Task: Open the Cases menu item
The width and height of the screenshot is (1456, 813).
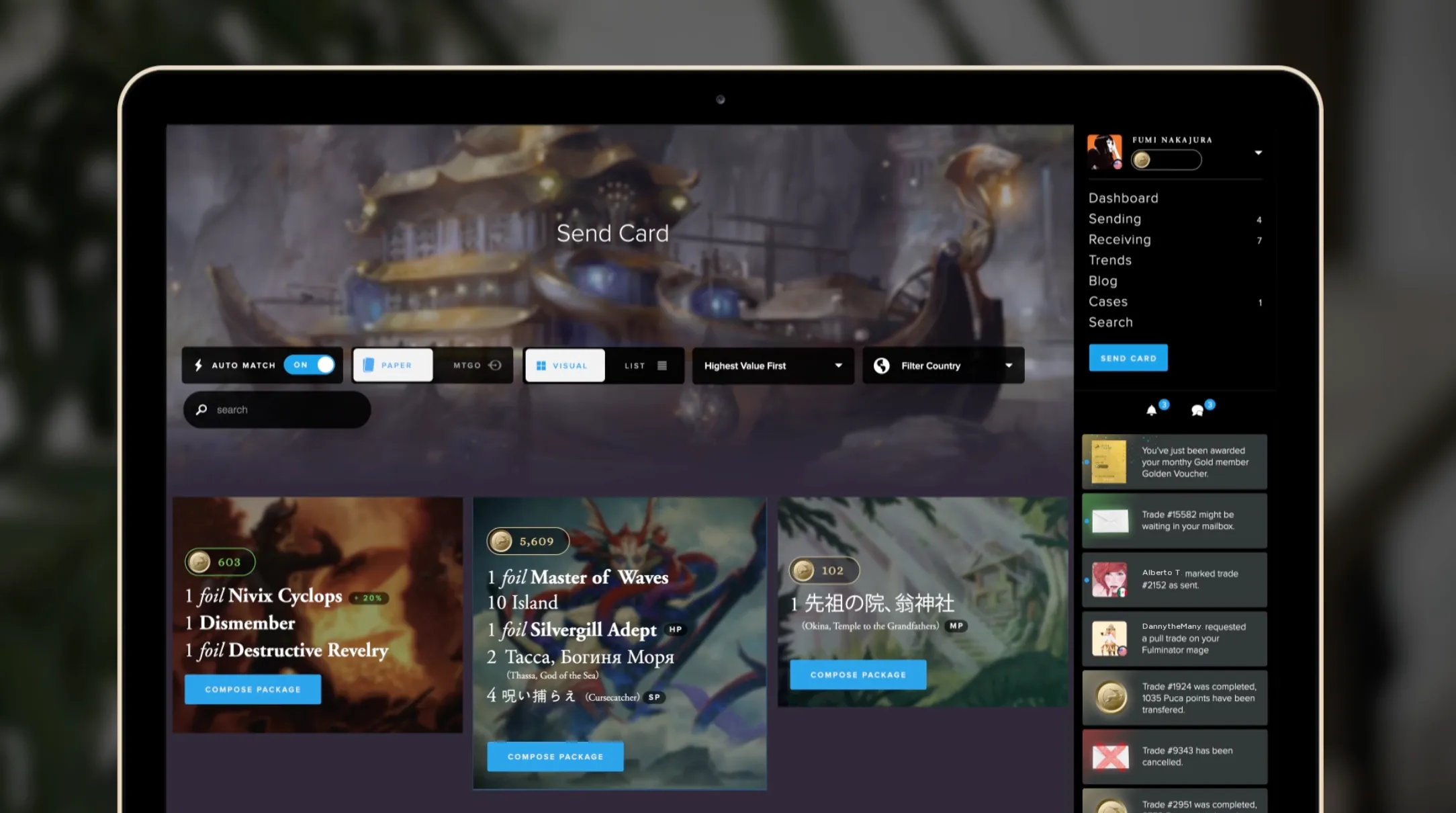Action: [1108, 302]
